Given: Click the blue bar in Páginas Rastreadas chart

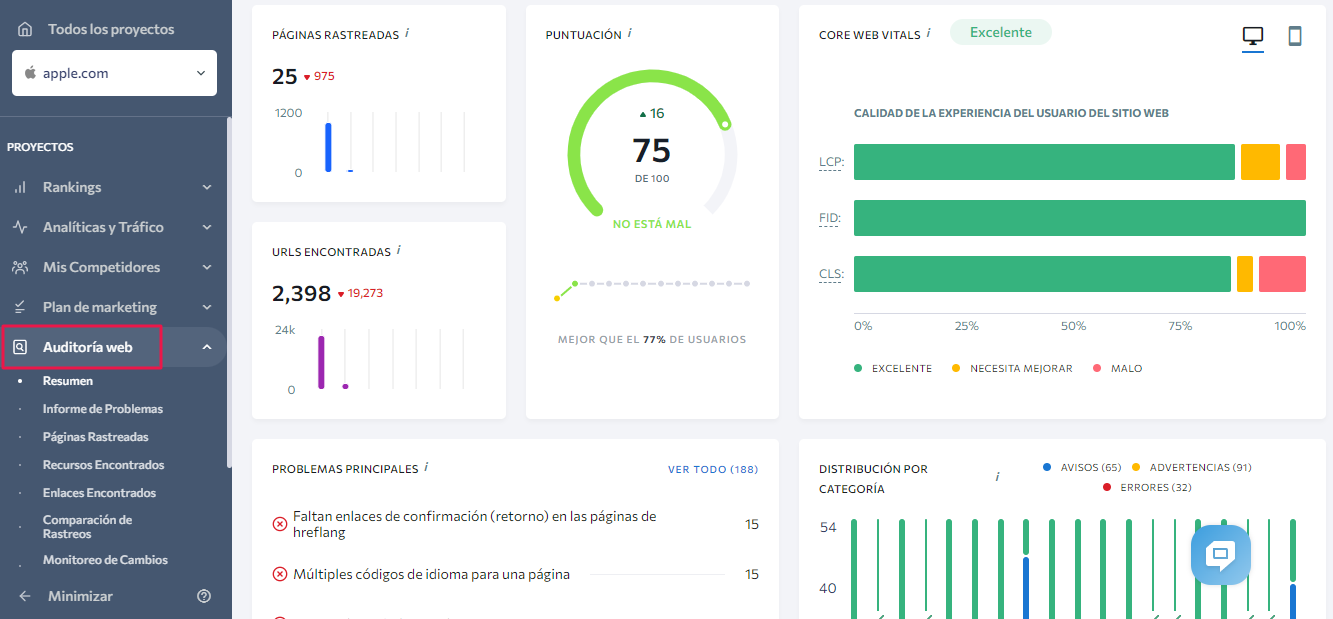Looking at the screenshot, I should 328,147.
